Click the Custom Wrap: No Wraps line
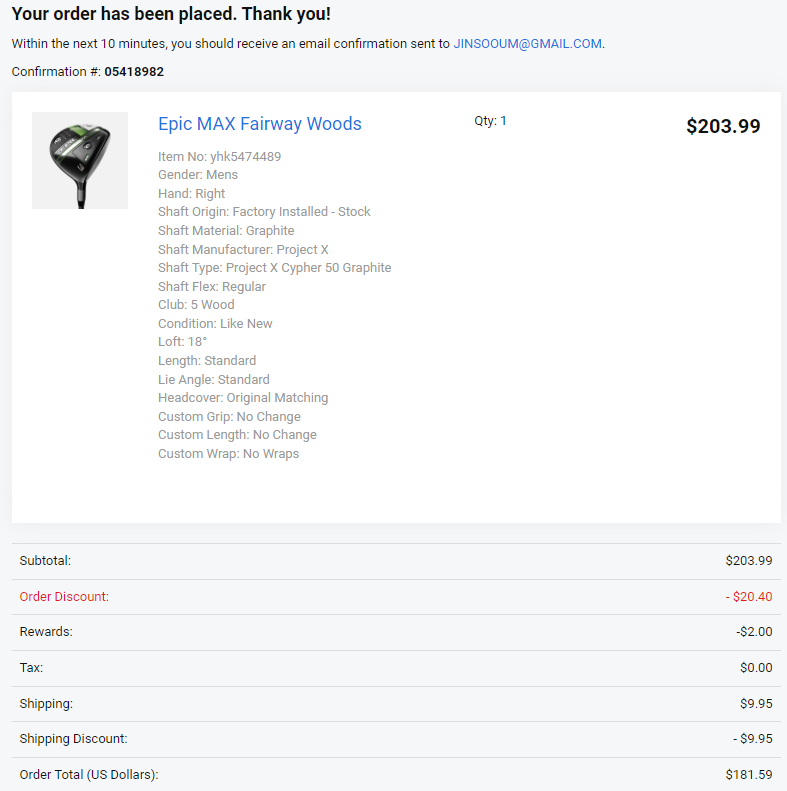 pos(228,454)
